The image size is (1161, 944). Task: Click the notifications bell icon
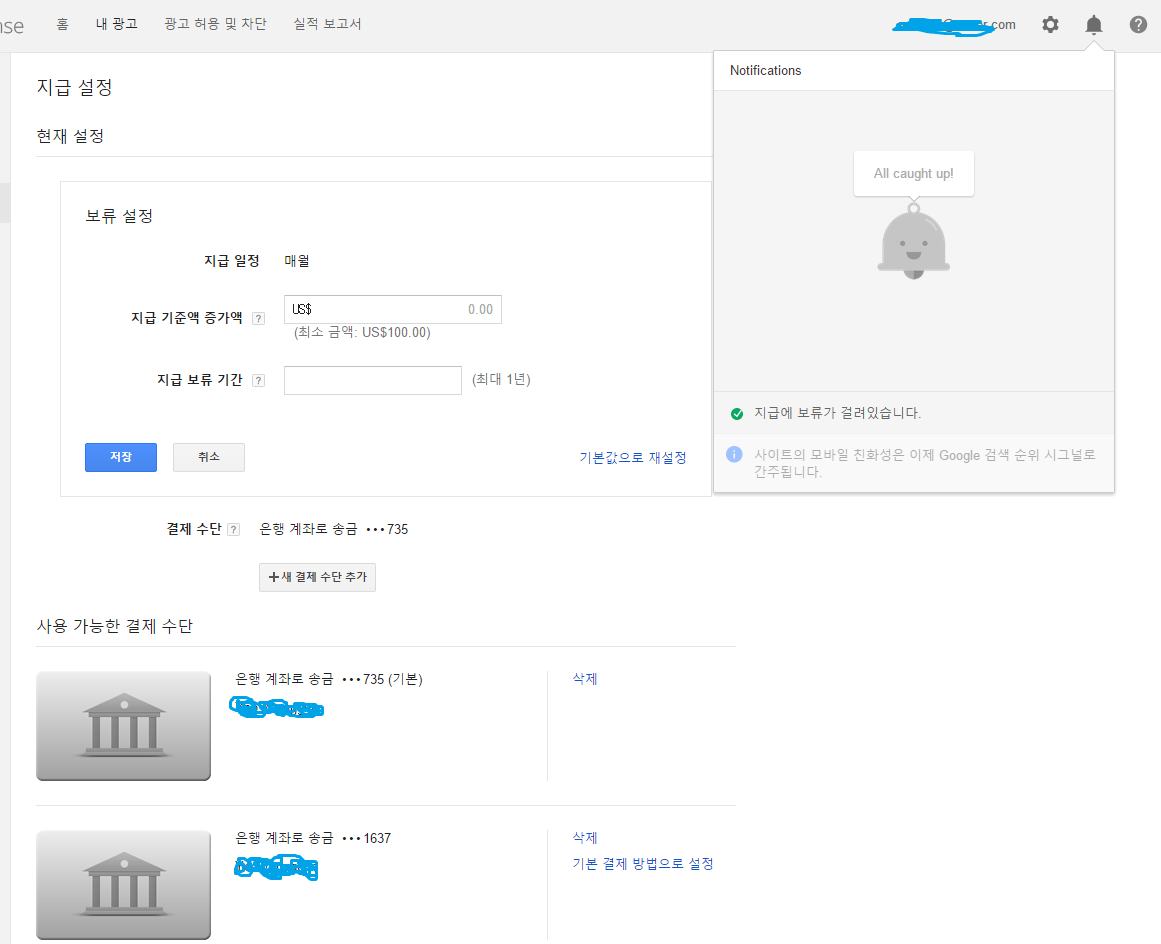(1094, 25)
